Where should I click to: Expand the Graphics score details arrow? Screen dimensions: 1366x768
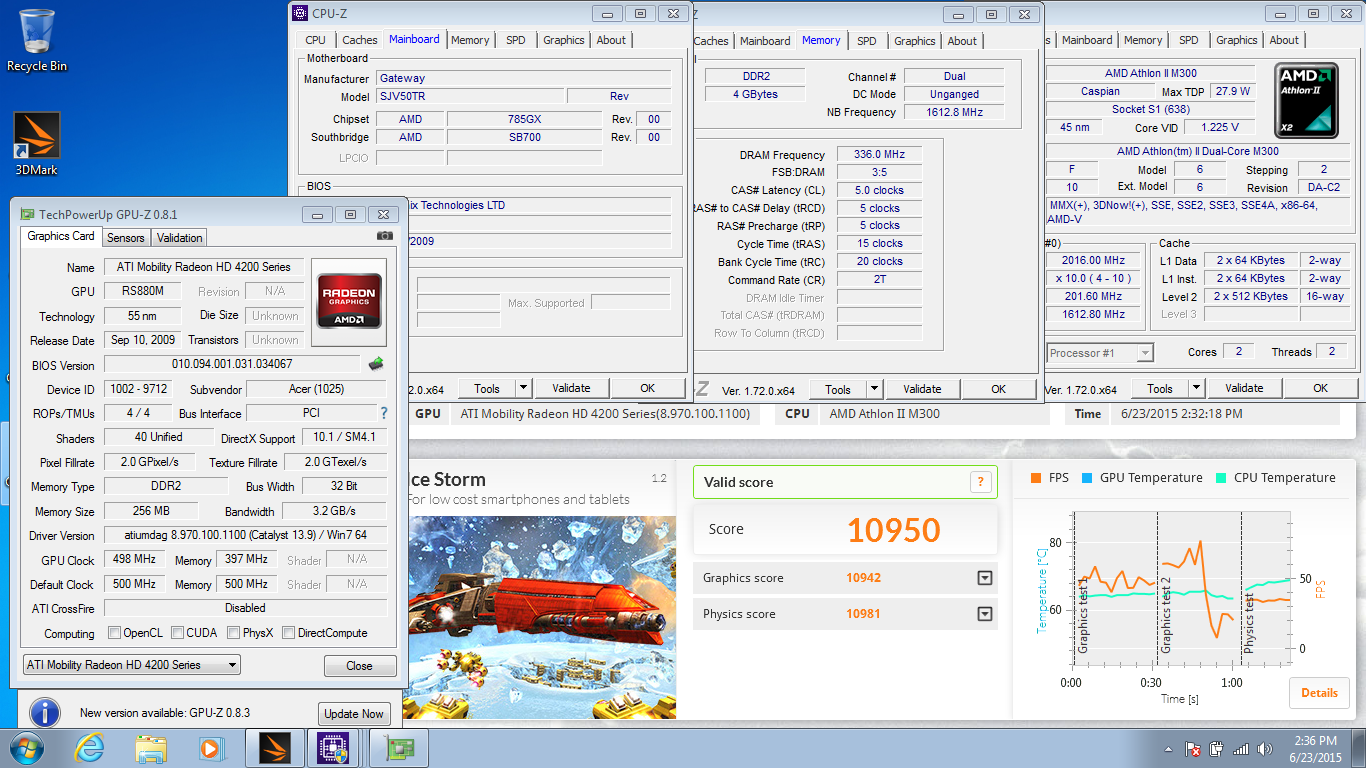coord(985,578)
